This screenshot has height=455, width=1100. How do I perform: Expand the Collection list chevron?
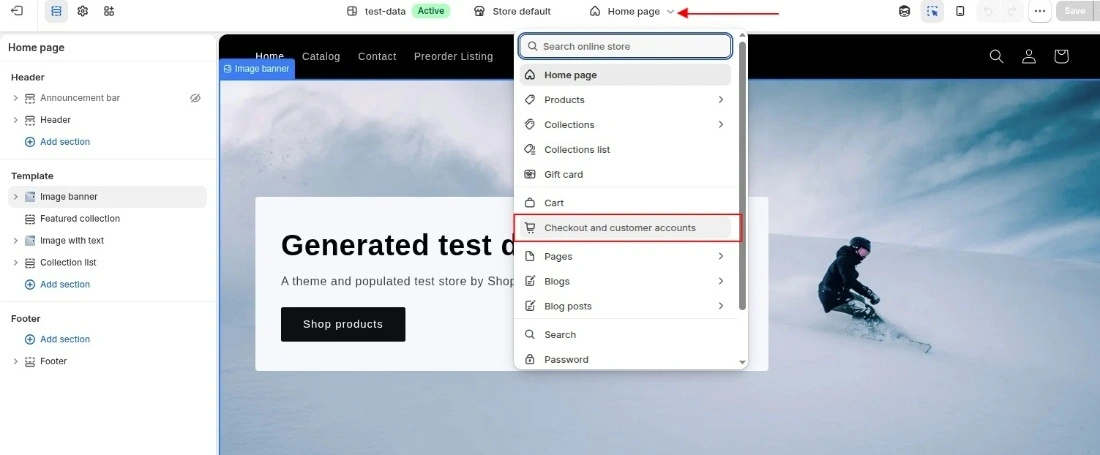coord(15,262)
